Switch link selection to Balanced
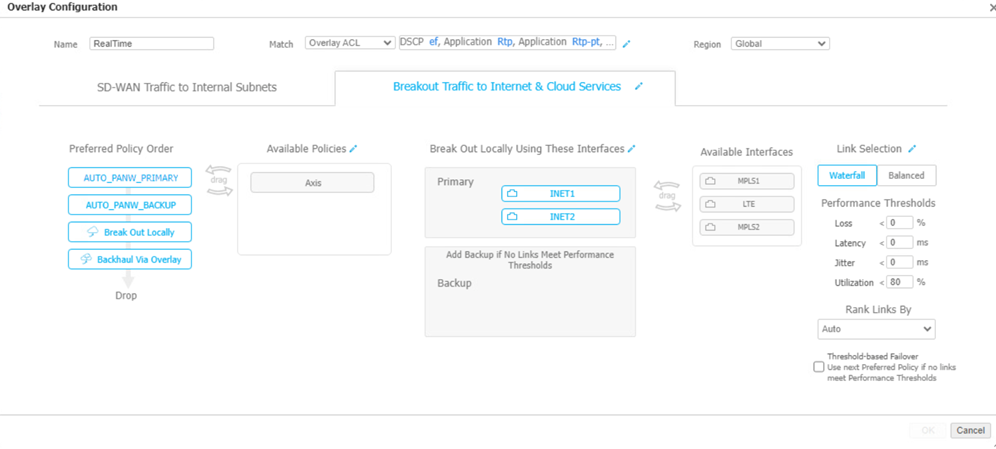 [x=906, y=175]
